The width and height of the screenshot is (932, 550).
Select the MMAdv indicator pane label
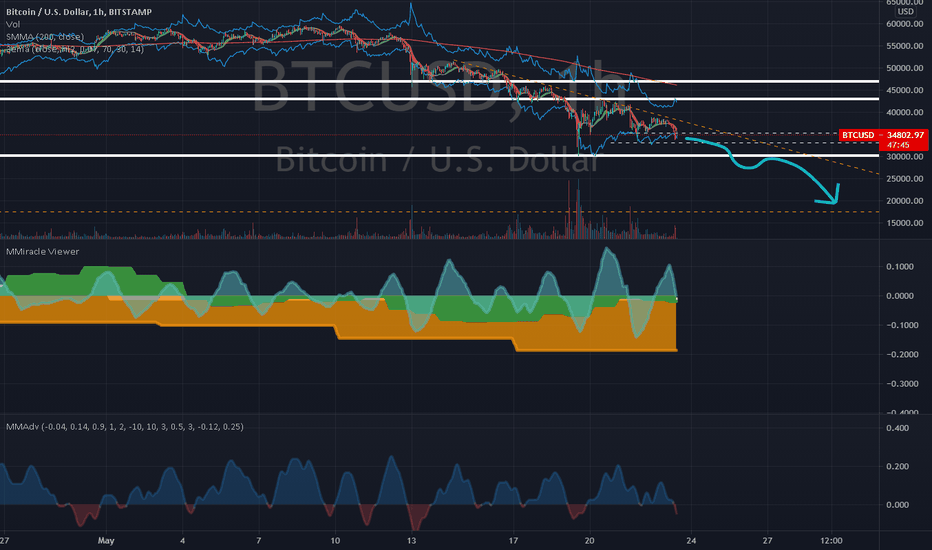point(124,427)
